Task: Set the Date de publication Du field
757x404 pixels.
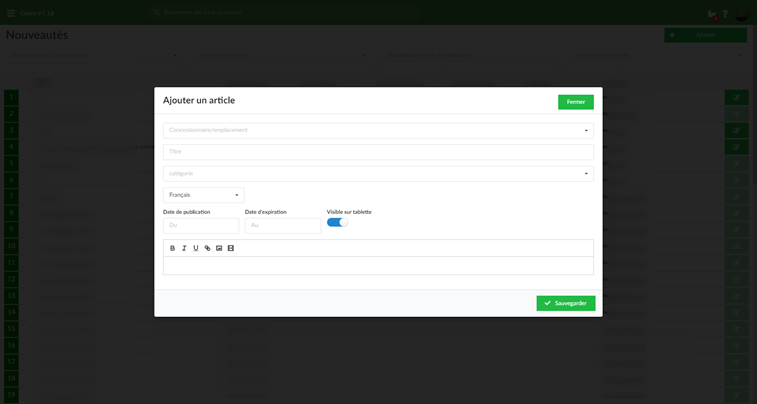Action: pos(201,225)
